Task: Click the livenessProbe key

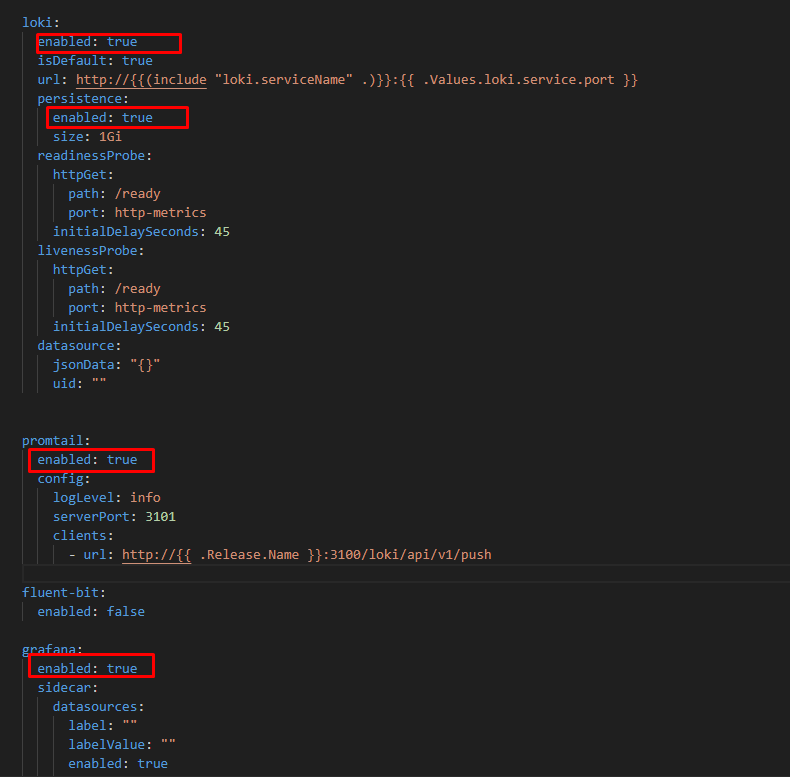Action: coord(88,250)
